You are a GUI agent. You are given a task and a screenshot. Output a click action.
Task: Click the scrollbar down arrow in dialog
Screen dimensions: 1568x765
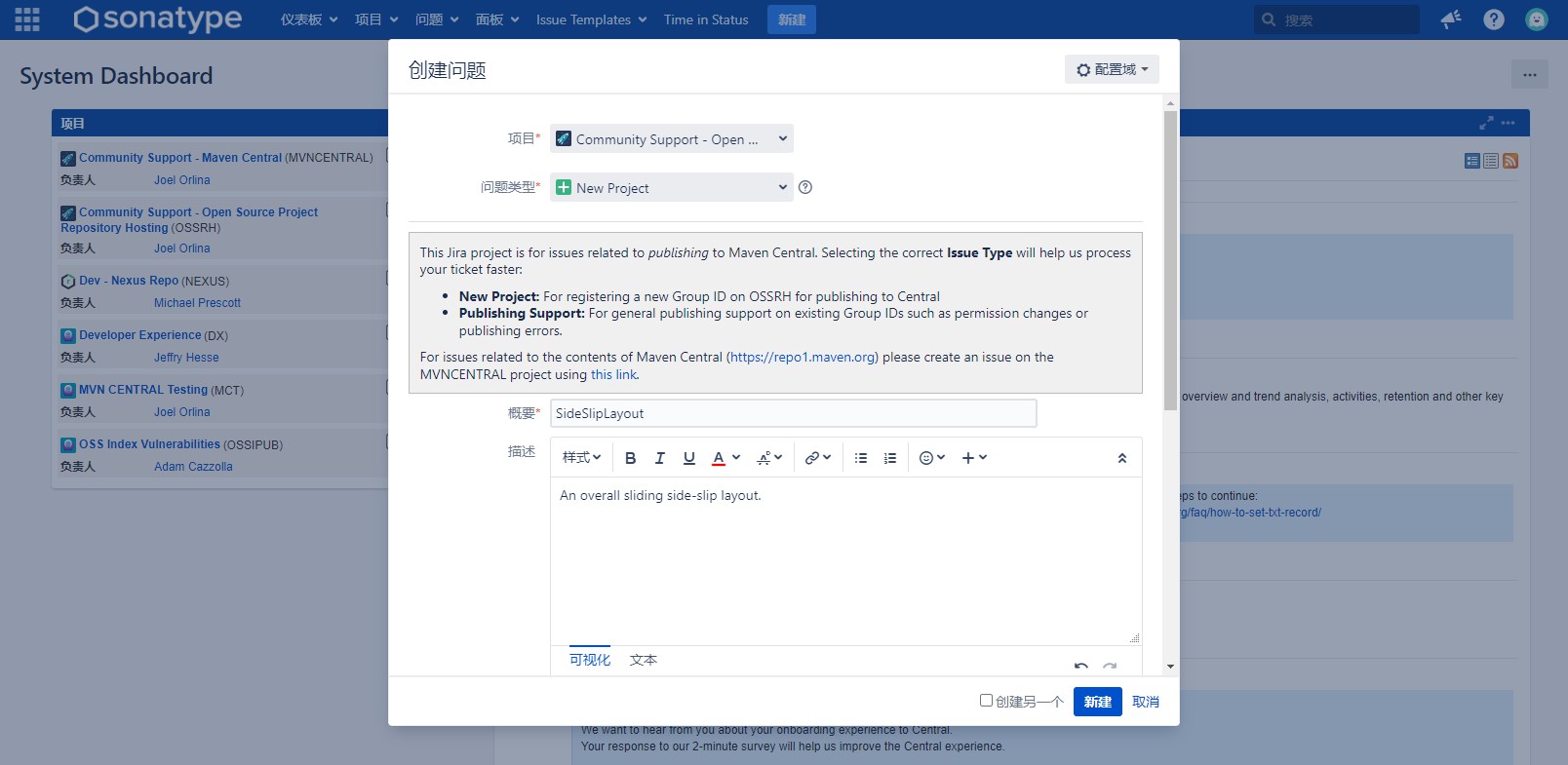tap(1170, 668)
